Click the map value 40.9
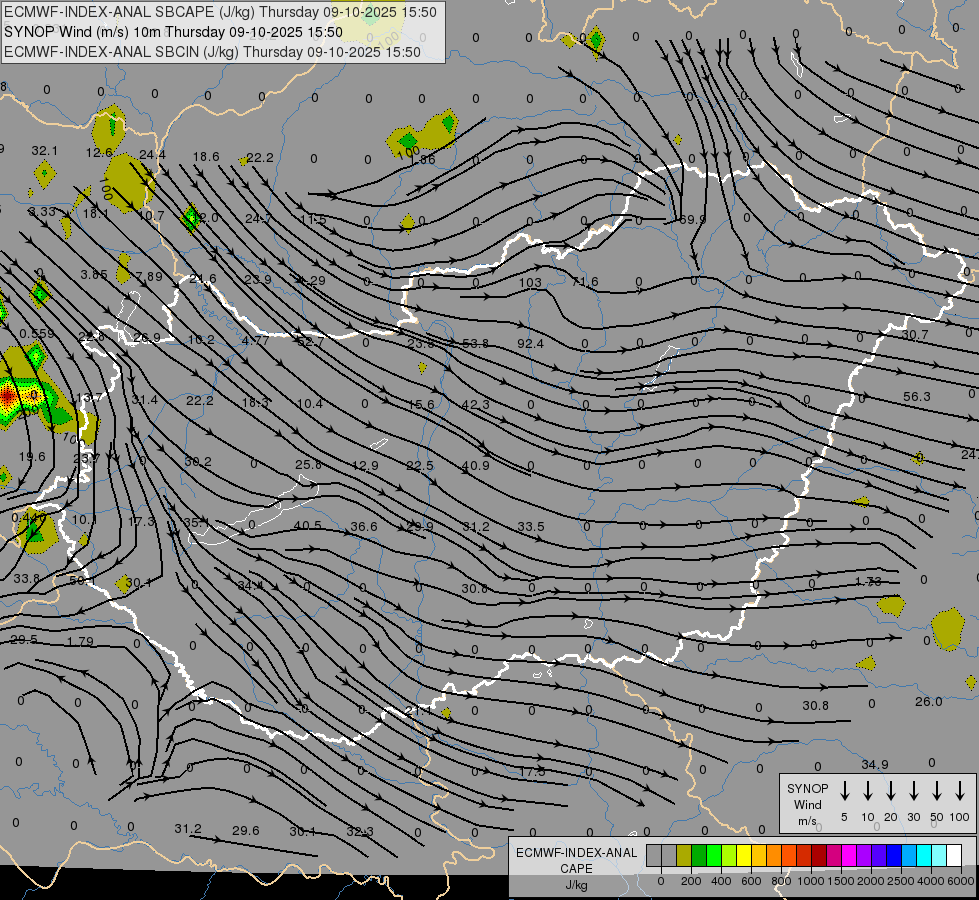The width and height of the screenshot is (979, 900). pyautogui.click(x=476, y=465)
